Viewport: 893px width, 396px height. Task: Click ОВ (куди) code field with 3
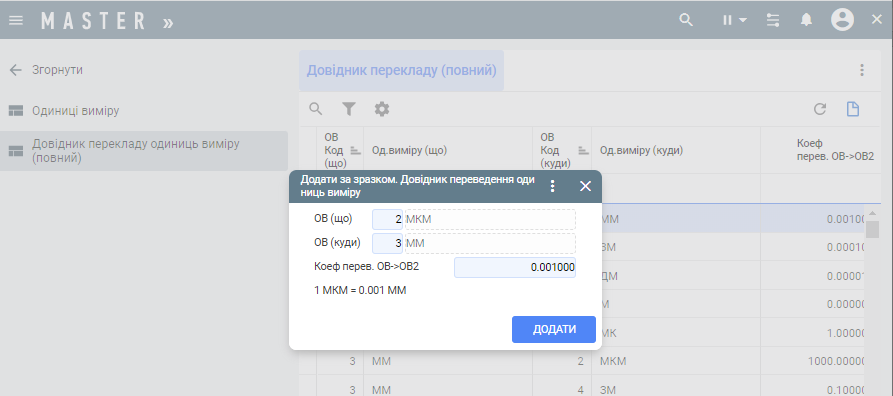387,243
